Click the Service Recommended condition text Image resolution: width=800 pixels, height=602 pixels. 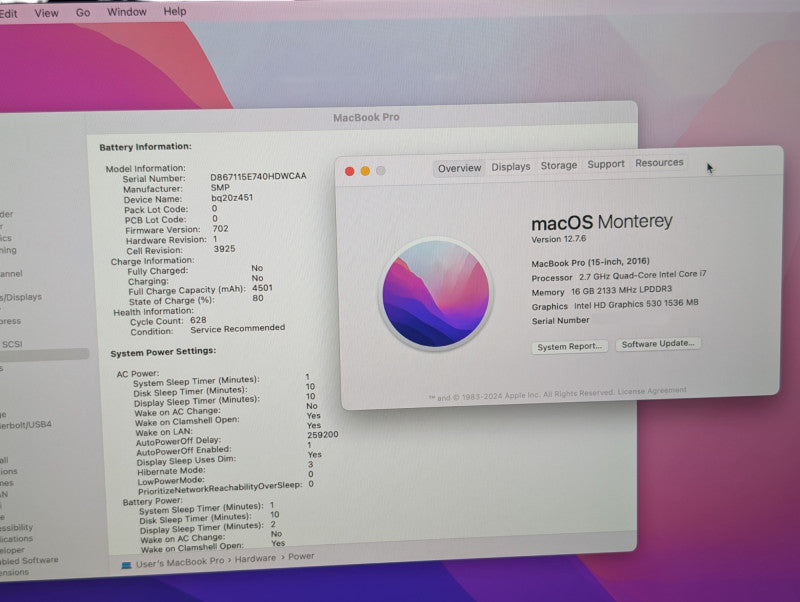(x=238, y=329)
